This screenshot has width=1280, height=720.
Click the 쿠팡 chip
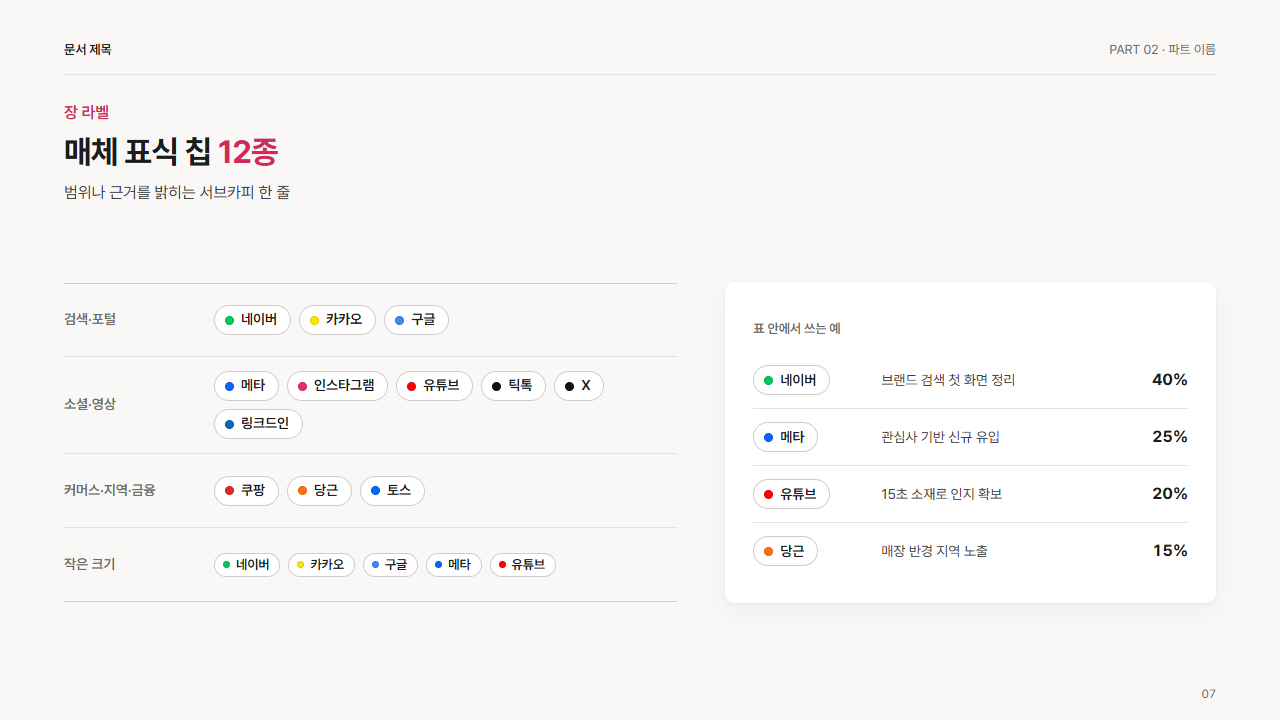246,491
